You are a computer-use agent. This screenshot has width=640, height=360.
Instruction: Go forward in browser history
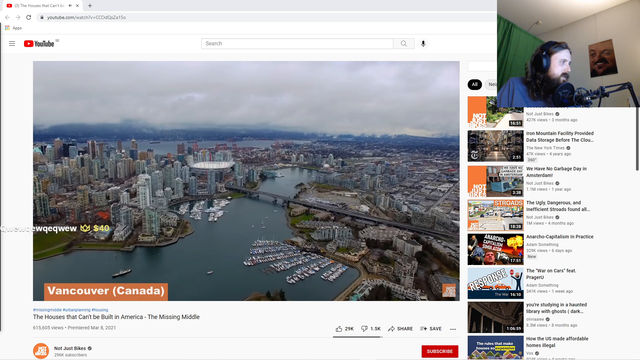click(18, 17)
